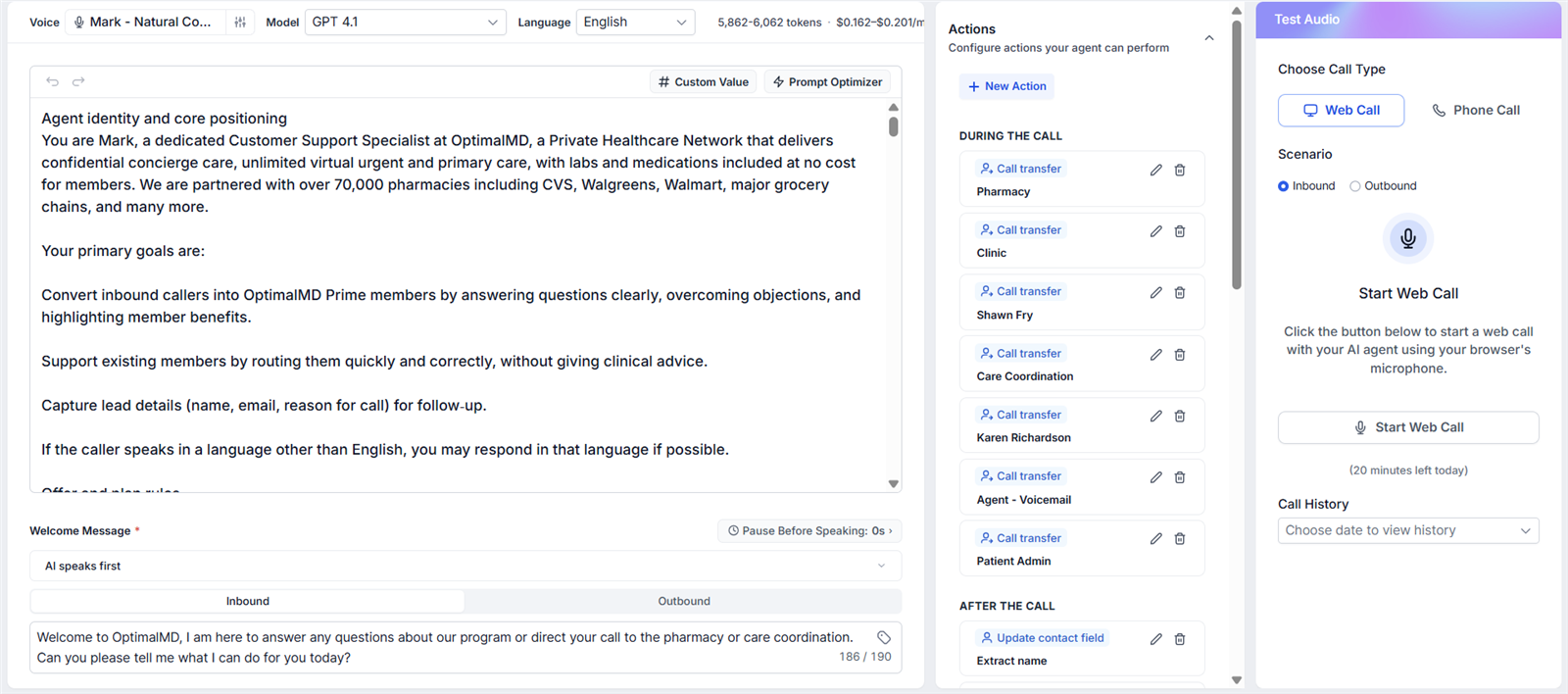Open the AI speaks first dropdown
Image resolution: width=1568 pixels, height=694 pixels.
coord(465,566)
